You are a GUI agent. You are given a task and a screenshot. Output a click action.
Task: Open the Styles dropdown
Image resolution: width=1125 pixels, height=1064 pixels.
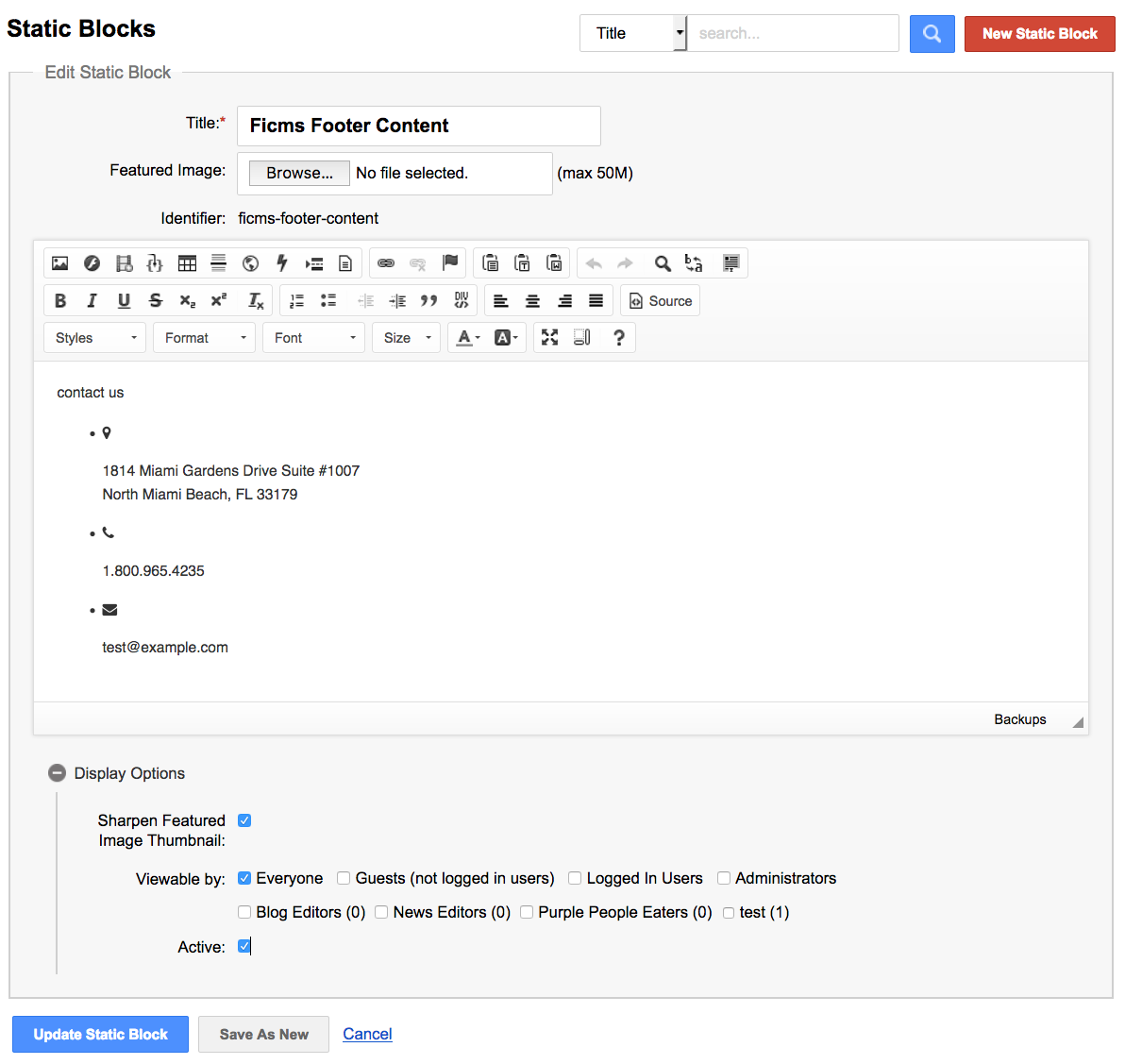point(94,338)
